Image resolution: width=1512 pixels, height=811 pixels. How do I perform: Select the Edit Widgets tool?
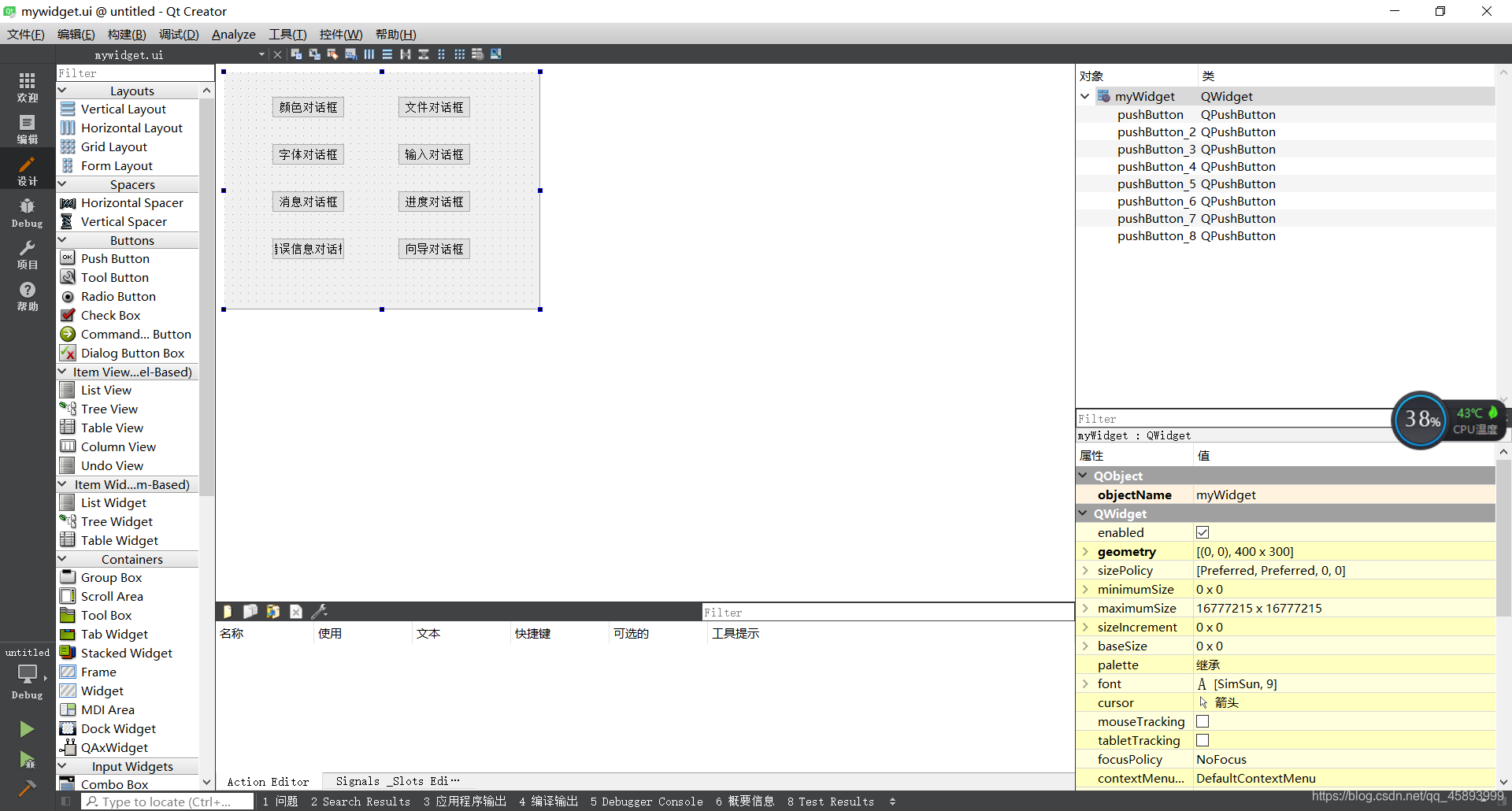pyautogui.click(x=296, y=54)
